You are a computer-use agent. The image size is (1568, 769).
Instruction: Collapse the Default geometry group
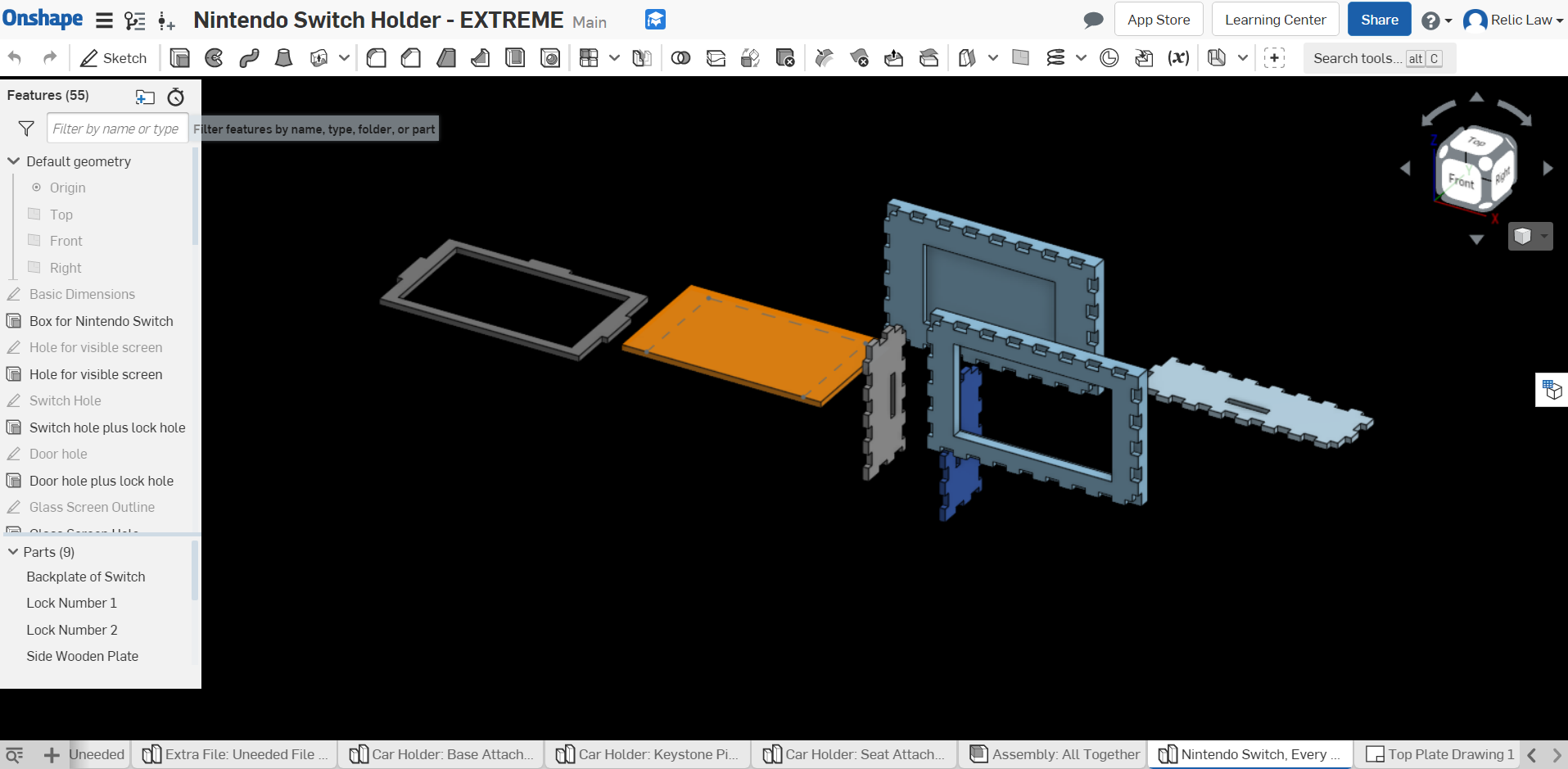tap(13, 161)
